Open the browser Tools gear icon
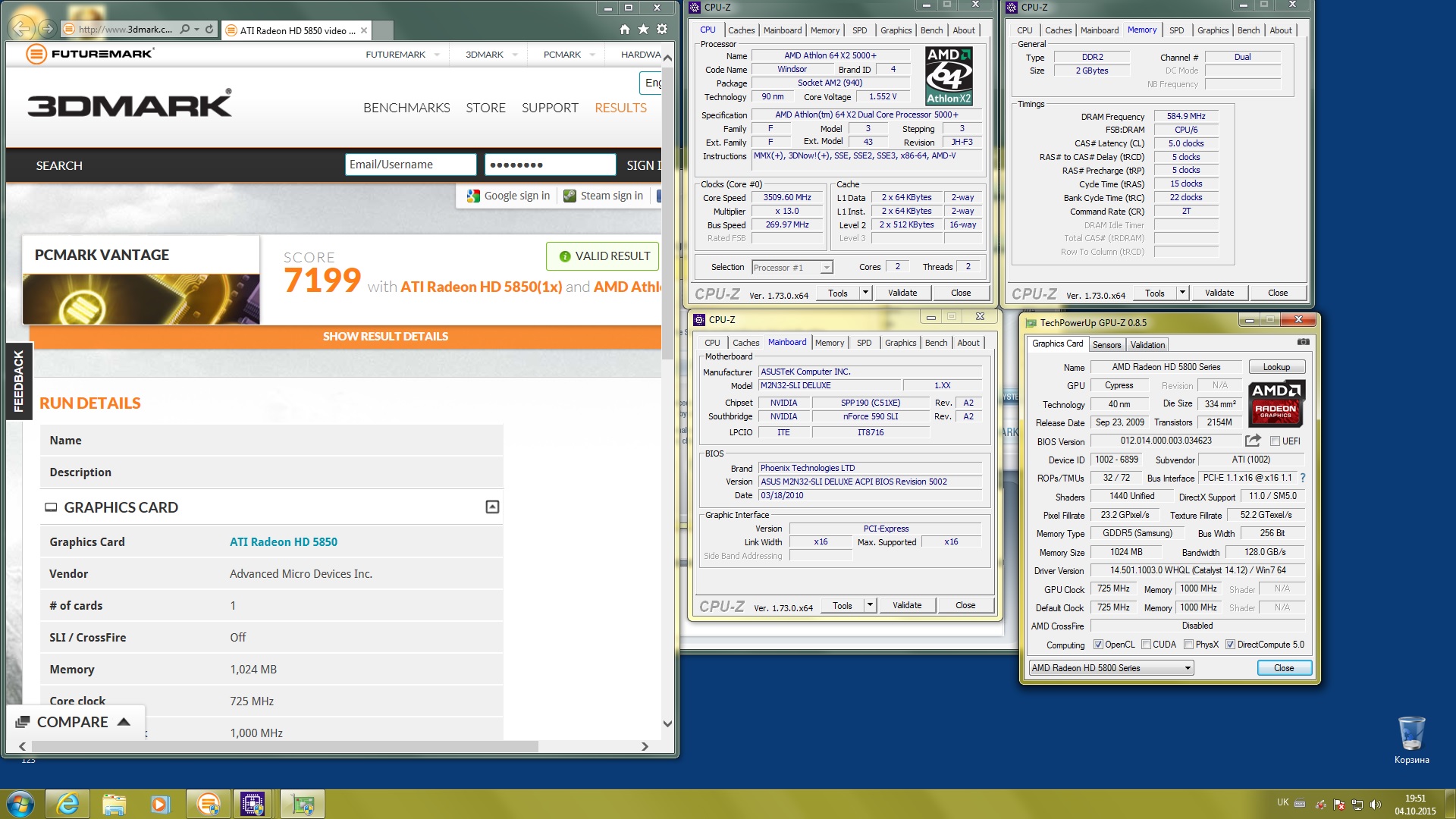The width and height of the screenshot is (1456, 819). 662,29
